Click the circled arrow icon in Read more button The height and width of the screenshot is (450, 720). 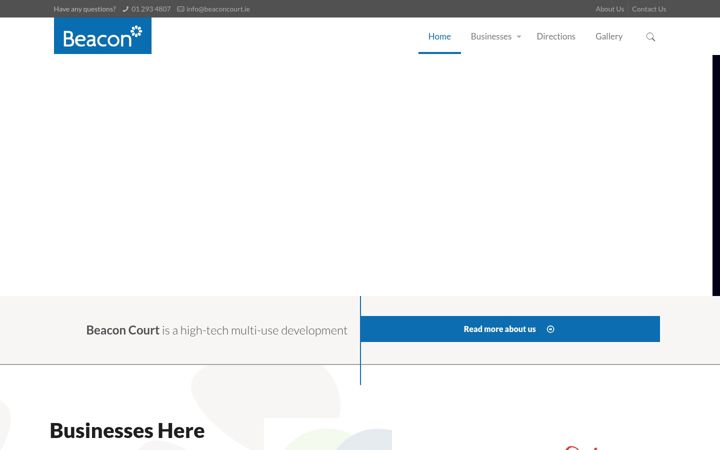(x=550, y=329)
